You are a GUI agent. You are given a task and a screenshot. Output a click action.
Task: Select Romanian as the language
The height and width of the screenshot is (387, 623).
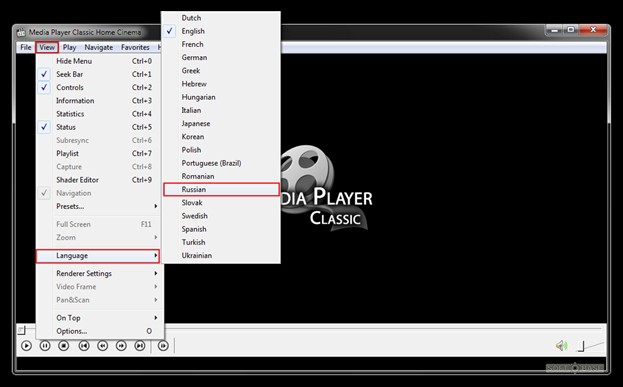point(221,176)
